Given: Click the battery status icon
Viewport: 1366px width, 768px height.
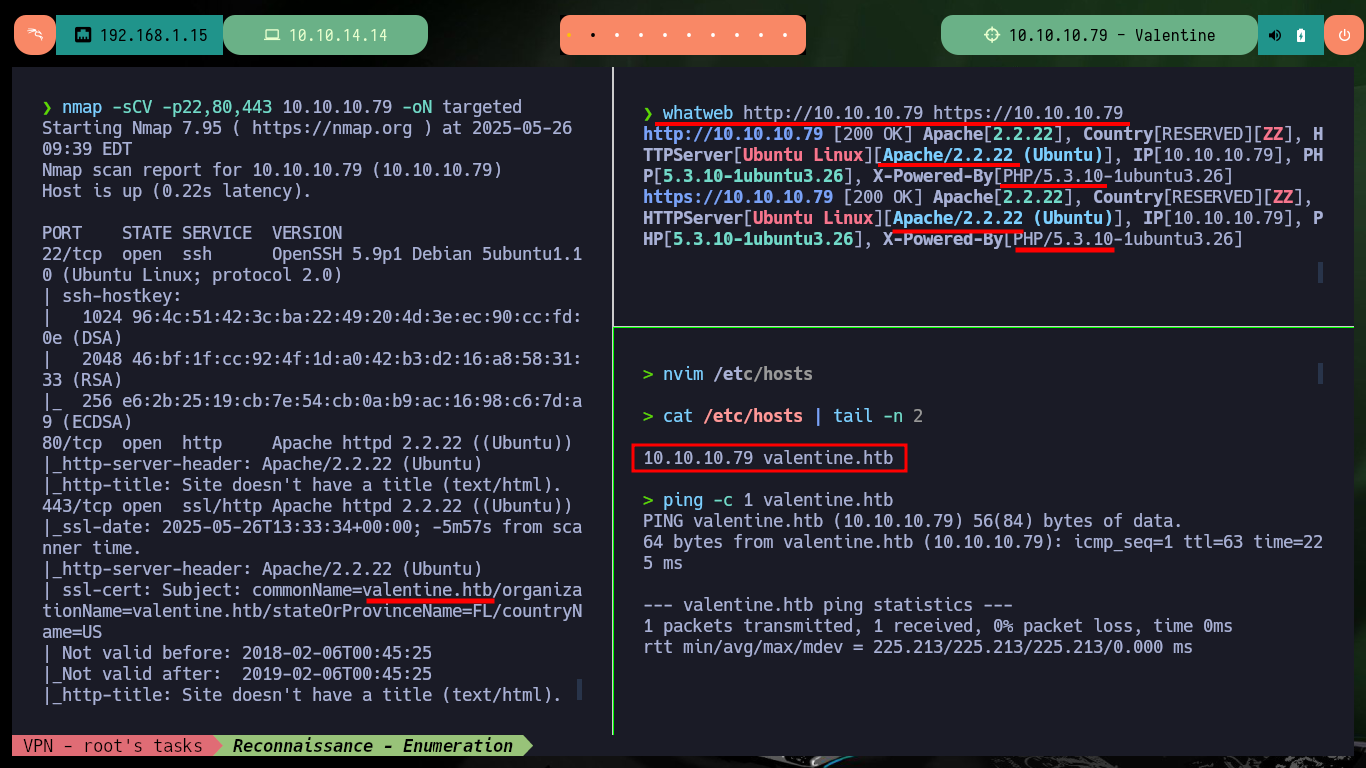Looking at the screenshot, I should [1301, 35].
